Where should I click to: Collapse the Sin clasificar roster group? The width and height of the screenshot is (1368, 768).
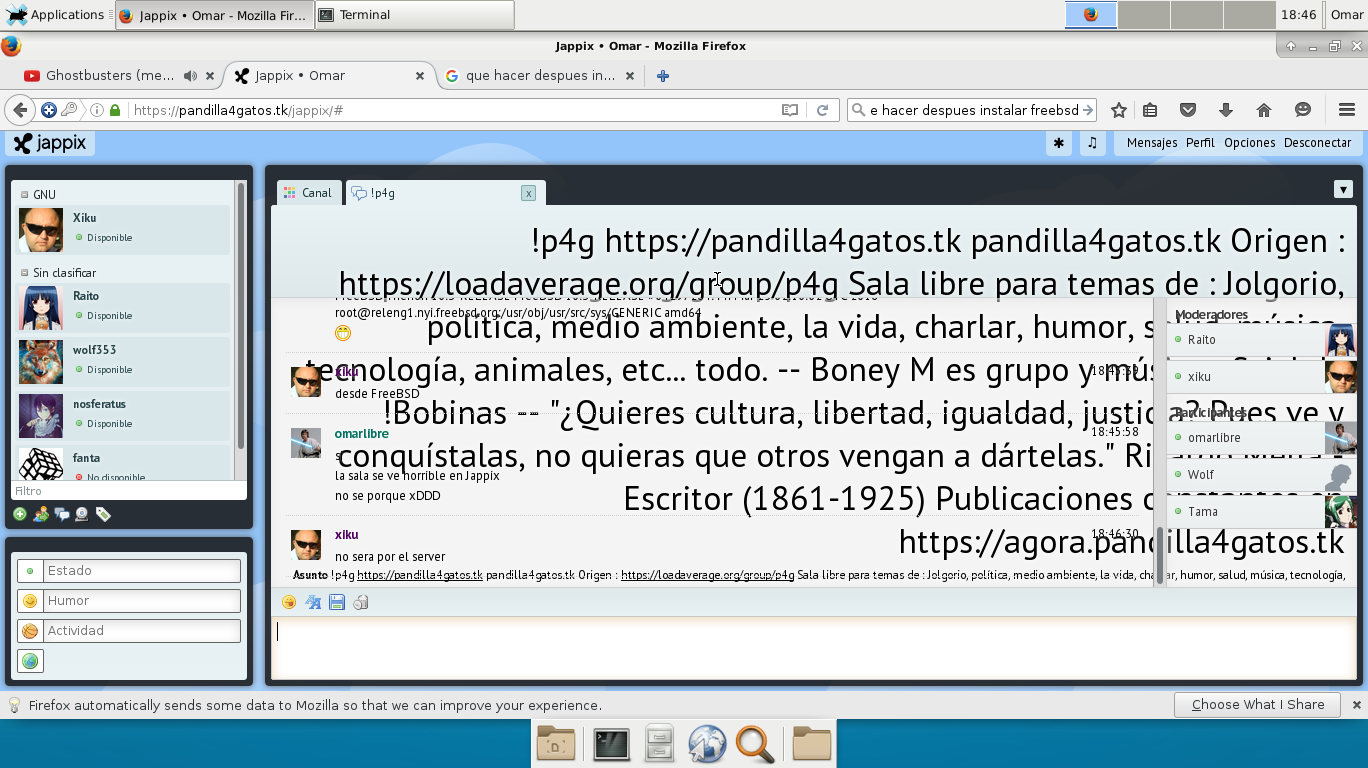(x=25, y=273)
